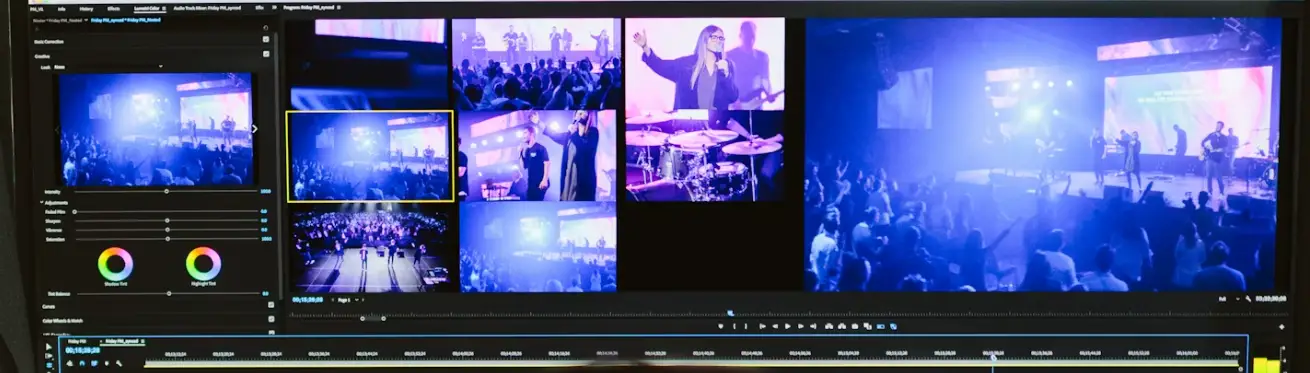
Task: Select the blonde singer camera angle
Action: tap(704, 63)
